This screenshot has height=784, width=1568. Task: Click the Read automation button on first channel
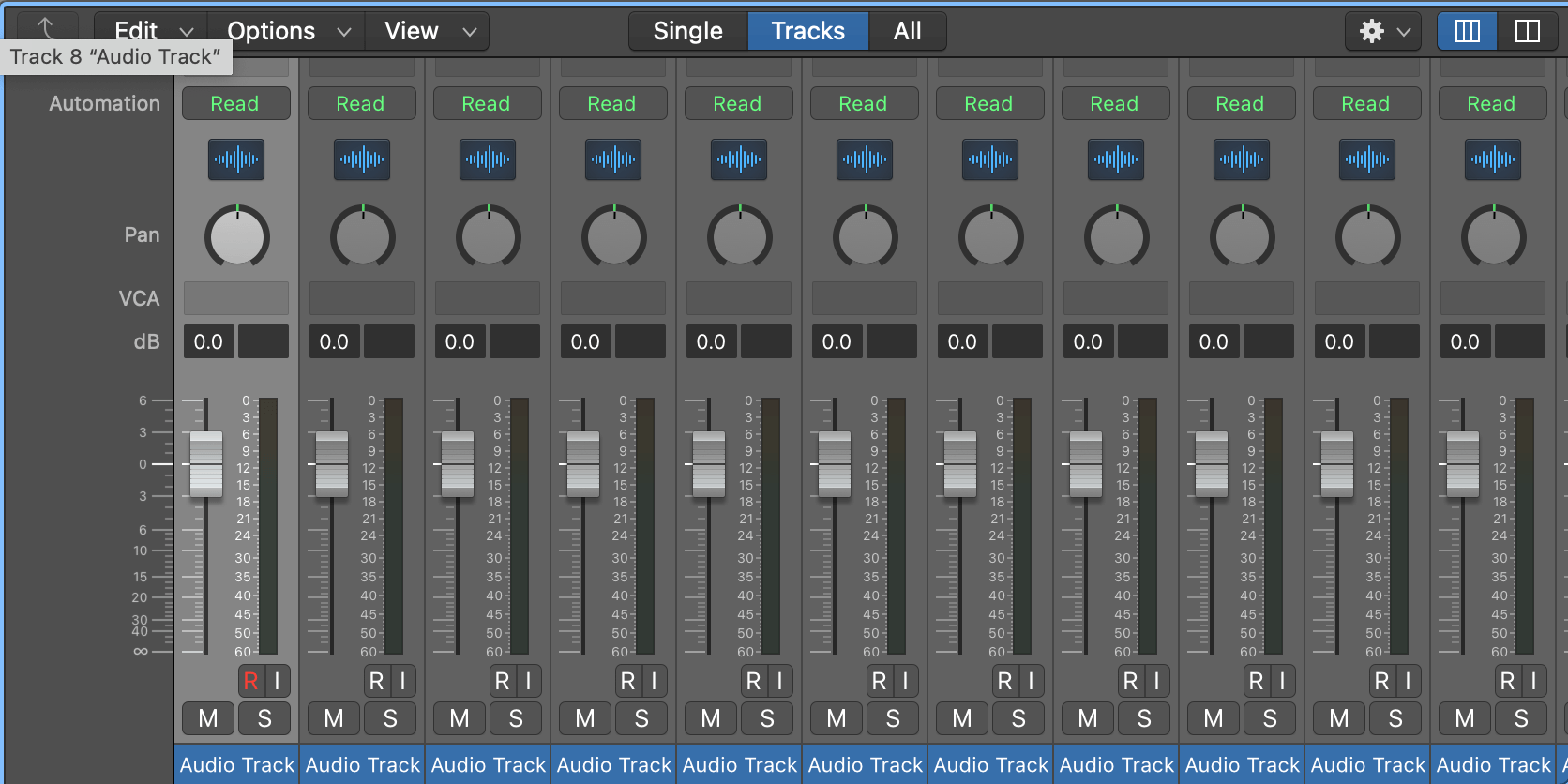235,103
